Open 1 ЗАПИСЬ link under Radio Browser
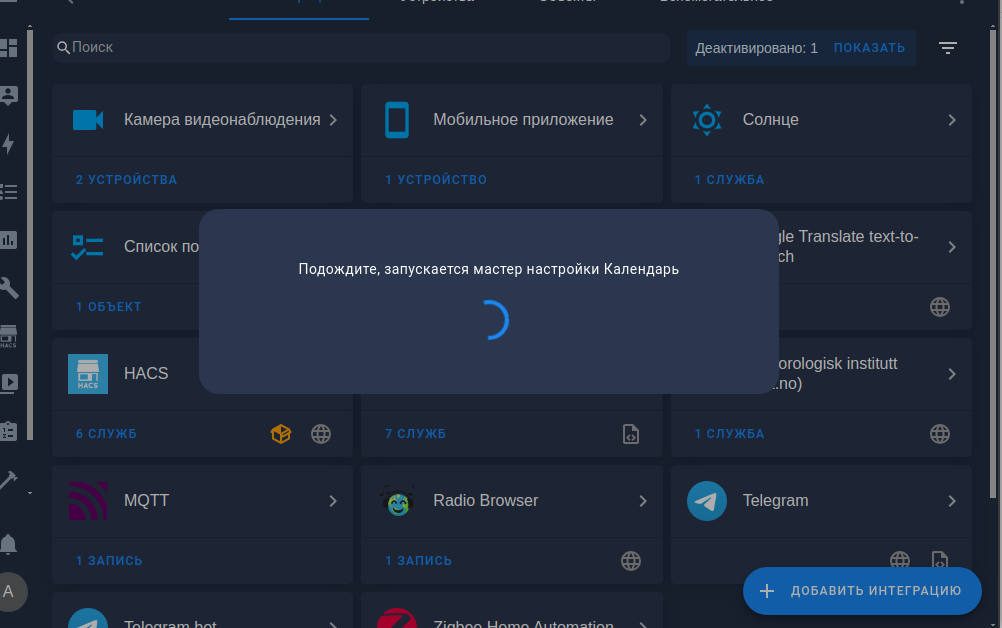1002x628 pixels. tap(419, 561)
